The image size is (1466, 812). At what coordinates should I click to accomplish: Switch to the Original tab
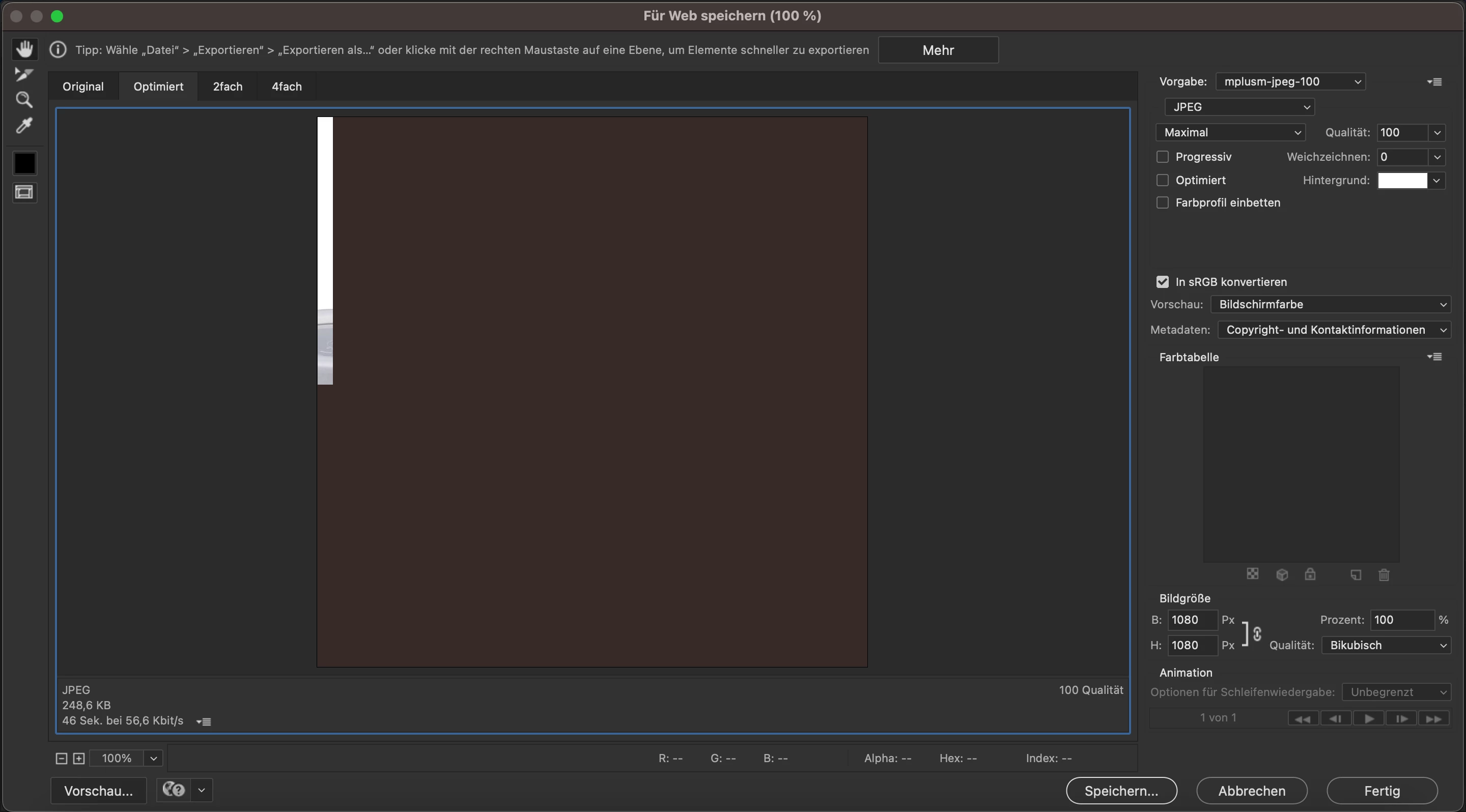pyautogui.click(x=83, y=86)
